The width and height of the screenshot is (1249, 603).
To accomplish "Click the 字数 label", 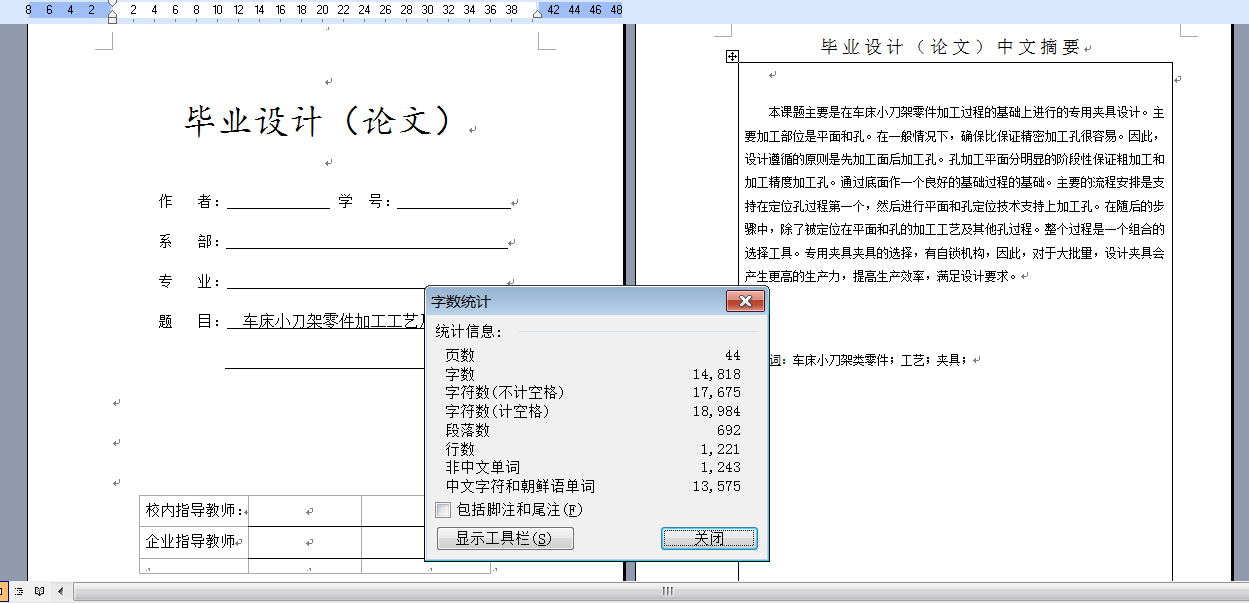I will (460, 374).
